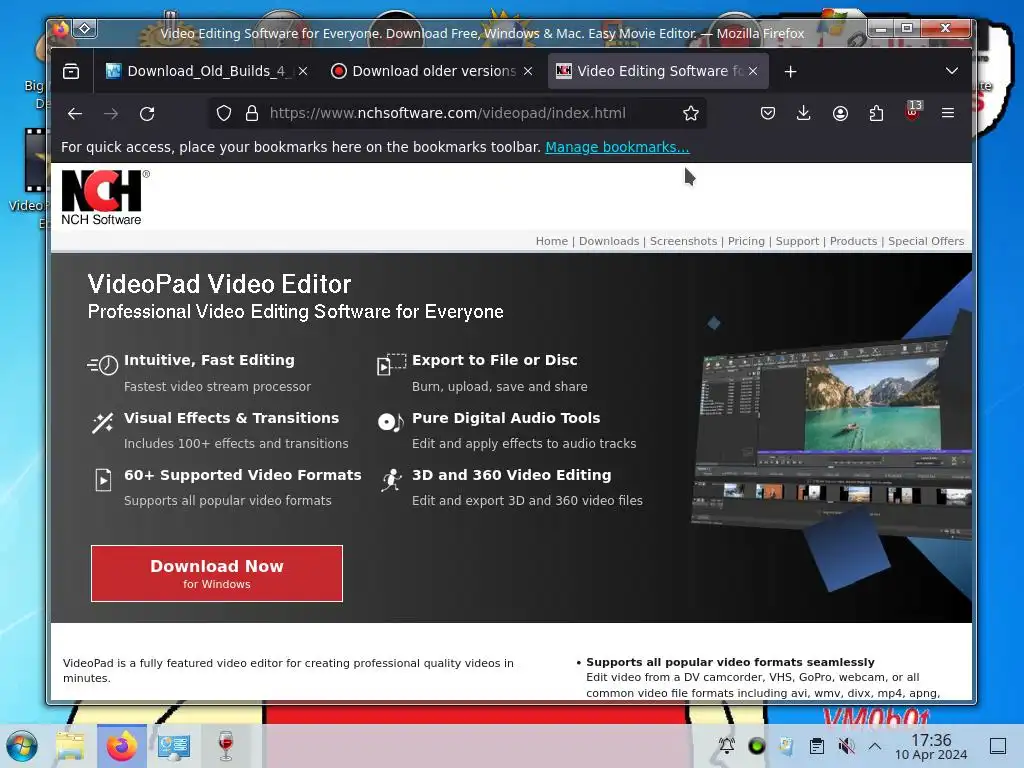The height and width of the screenshot is (768, 1024).
Task: Click the 3D and 360 Video Editing icon
Action: (391, 480)
